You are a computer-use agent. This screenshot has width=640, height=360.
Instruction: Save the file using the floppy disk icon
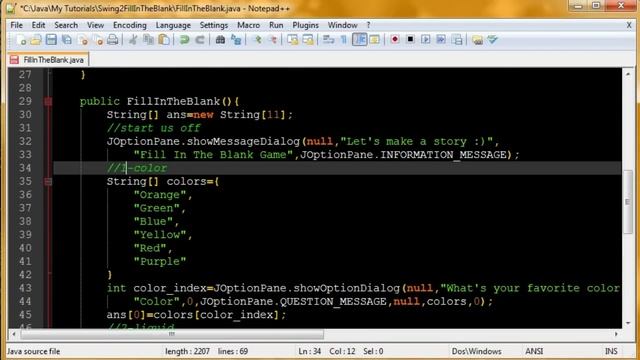pyautogui.click(x=51, y=40)
